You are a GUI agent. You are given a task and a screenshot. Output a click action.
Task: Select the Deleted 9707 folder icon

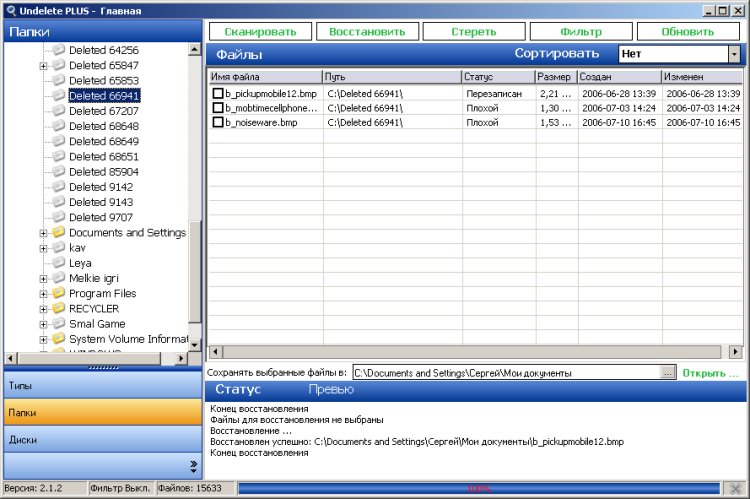tap(58, 217)
